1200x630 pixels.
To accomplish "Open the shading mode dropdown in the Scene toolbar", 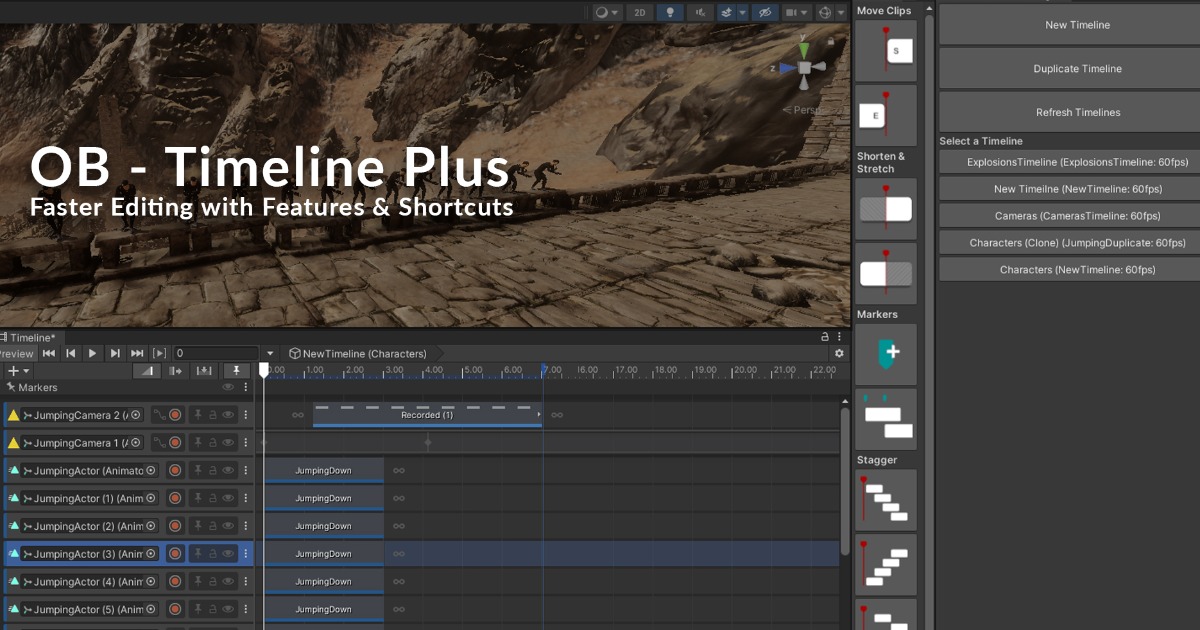I will [608, 12].
